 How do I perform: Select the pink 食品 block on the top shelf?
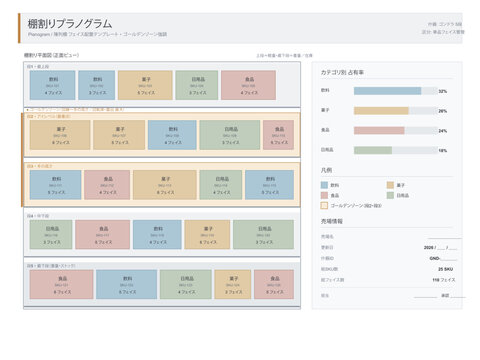[x=248, y=85]
